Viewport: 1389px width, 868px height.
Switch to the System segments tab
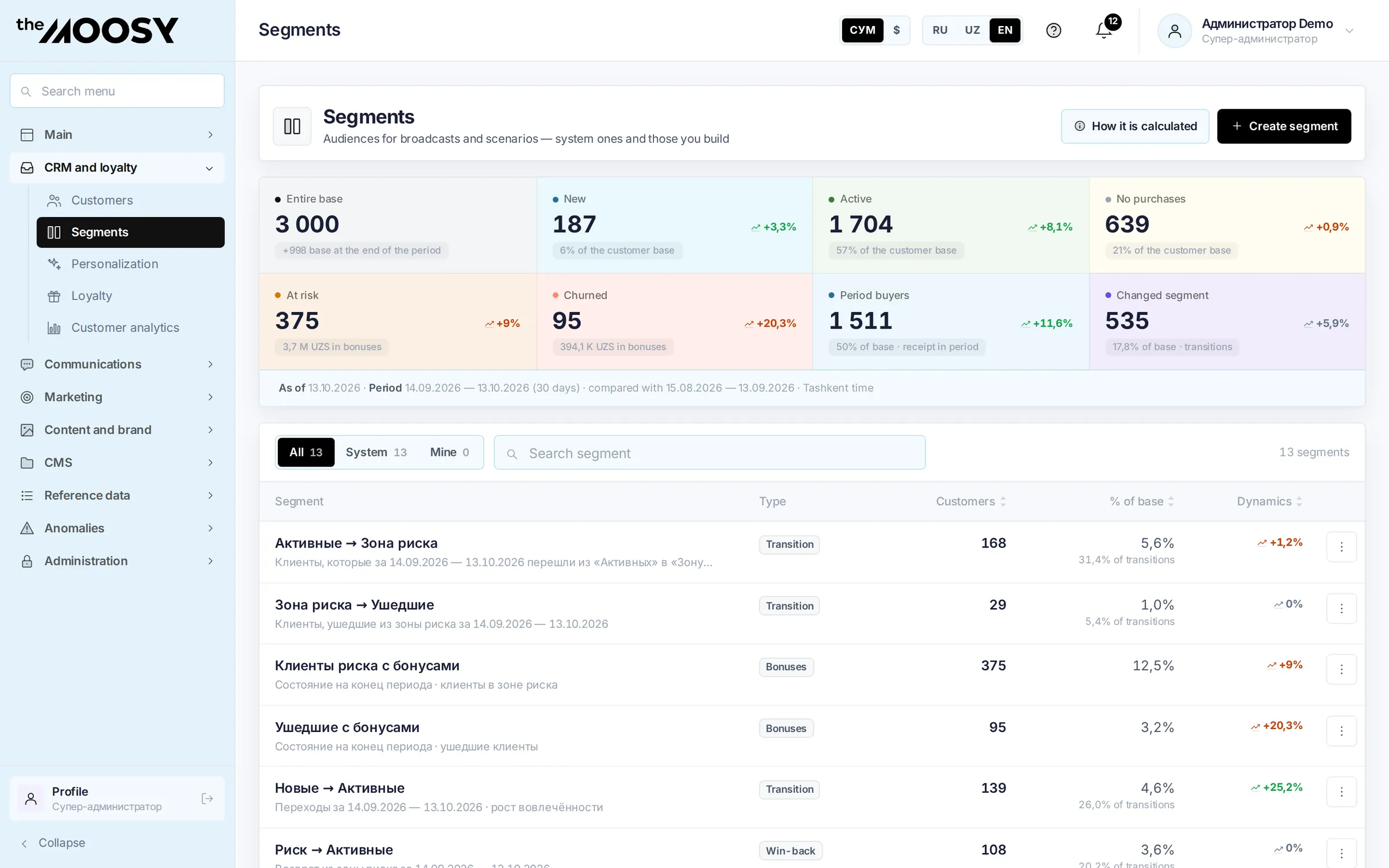376,452
